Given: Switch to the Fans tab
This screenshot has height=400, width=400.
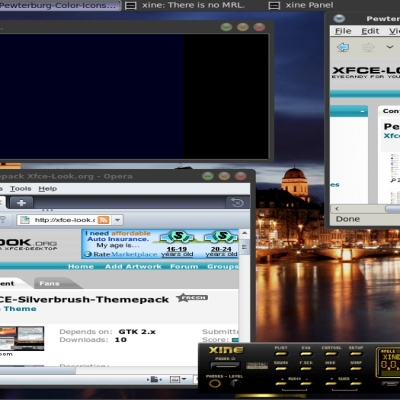Looking at the screenshot, I should [x=49, y=284].
